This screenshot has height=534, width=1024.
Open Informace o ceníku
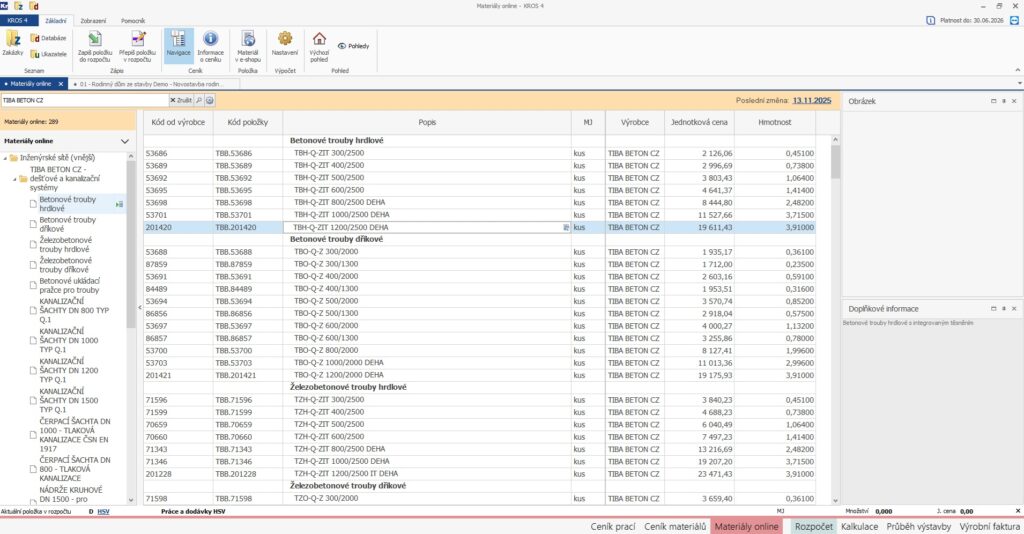click(210, 40)
